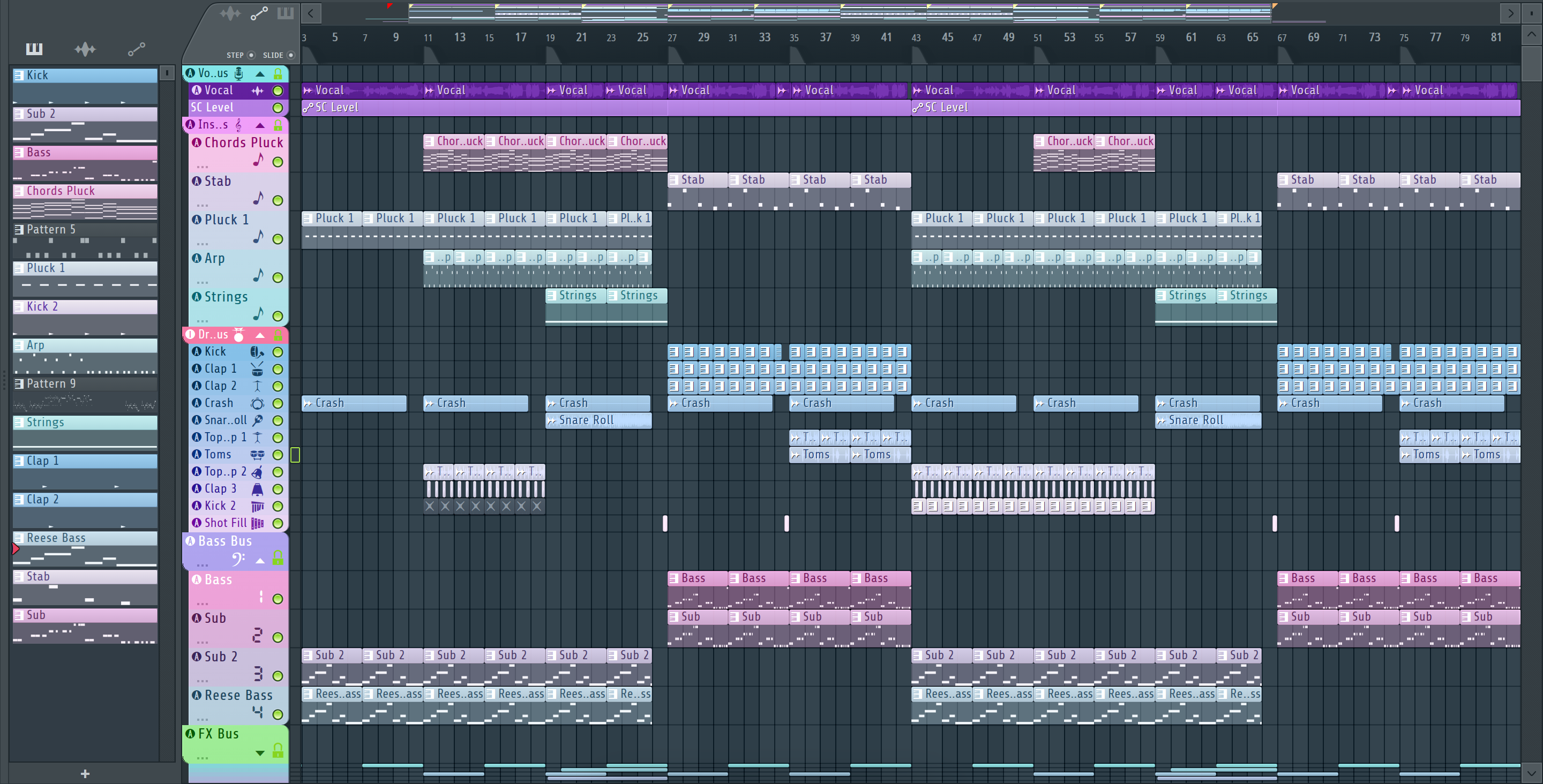Click the Vocal track name label

pyautogui.click(x=219, y=91)
